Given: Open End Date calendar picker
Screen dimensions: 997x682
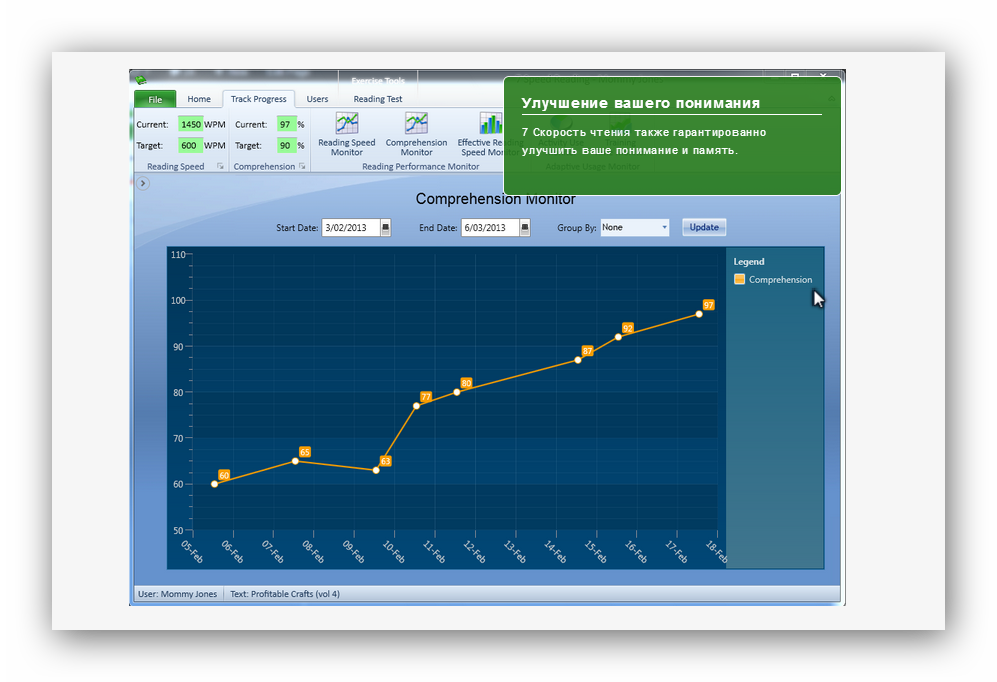Looking at the screenshot, I should [525, 228].
